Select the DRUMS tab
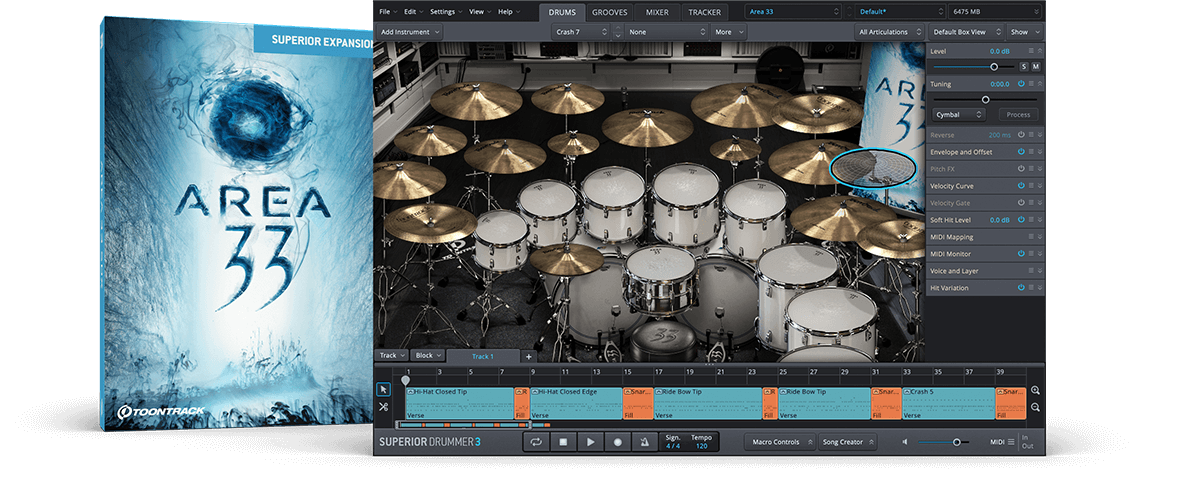1200x488 pixels. [x=562, y=12]
